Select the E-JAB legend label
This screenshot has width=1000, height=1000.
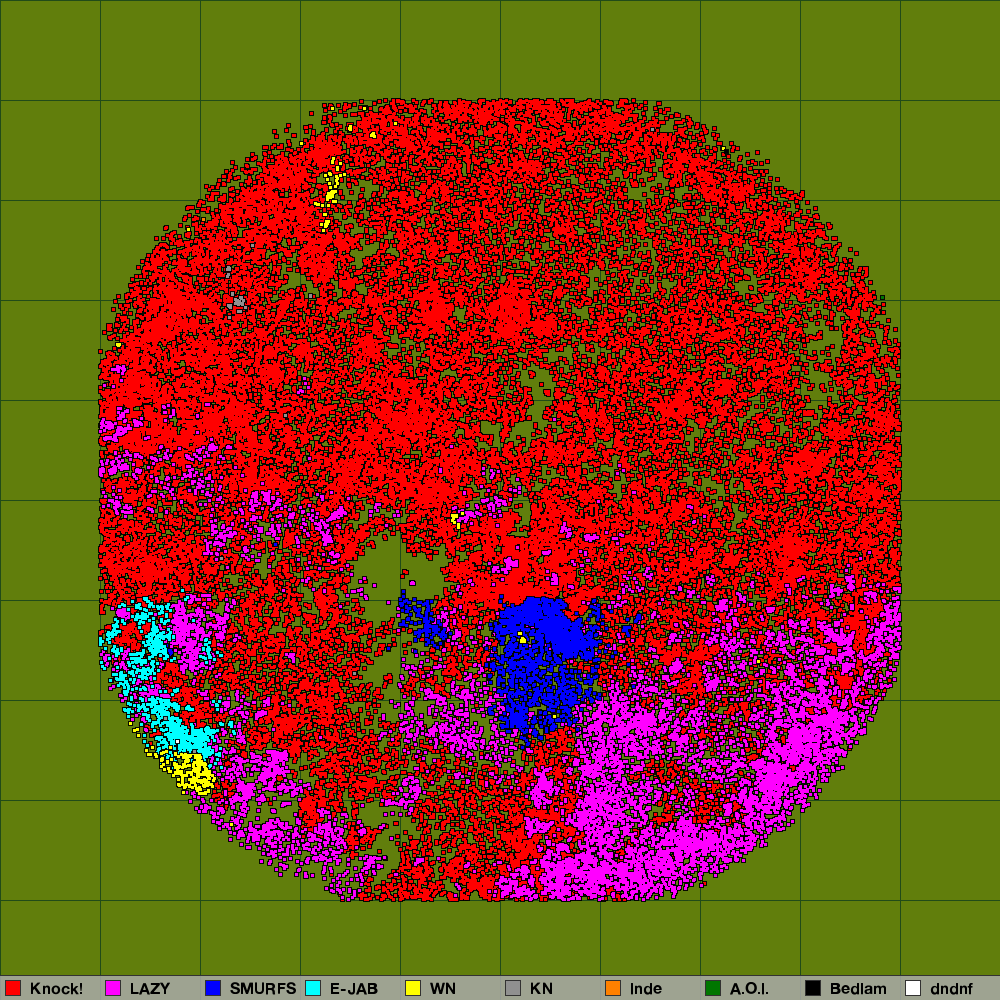354,989
